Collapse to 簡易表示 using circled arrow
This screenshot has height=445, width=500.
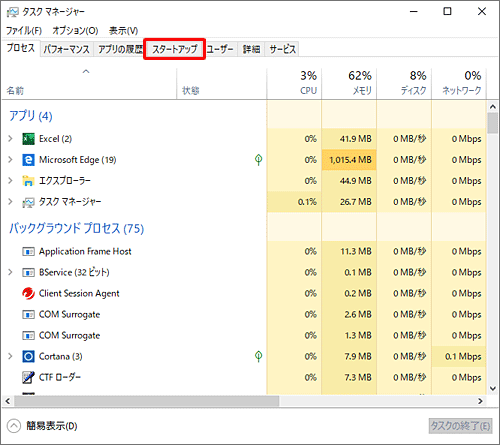[14, 426]
